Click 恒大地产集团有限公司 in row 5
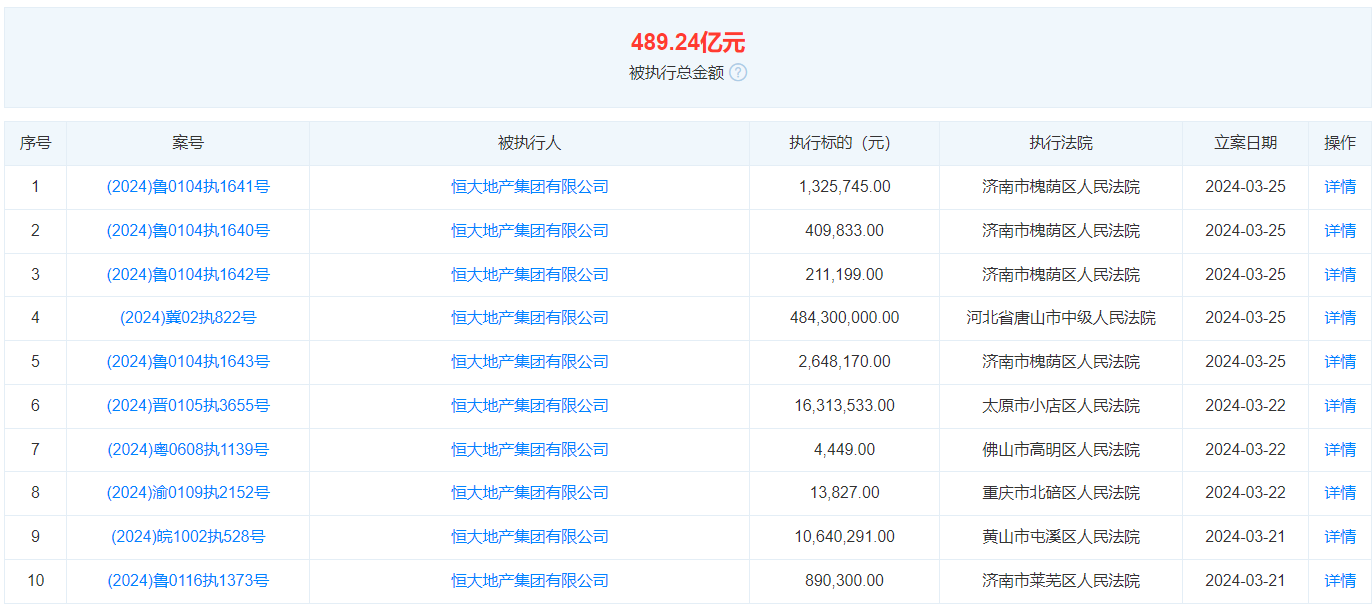Screen dimensions: 1372x607 tap(530, 361)
